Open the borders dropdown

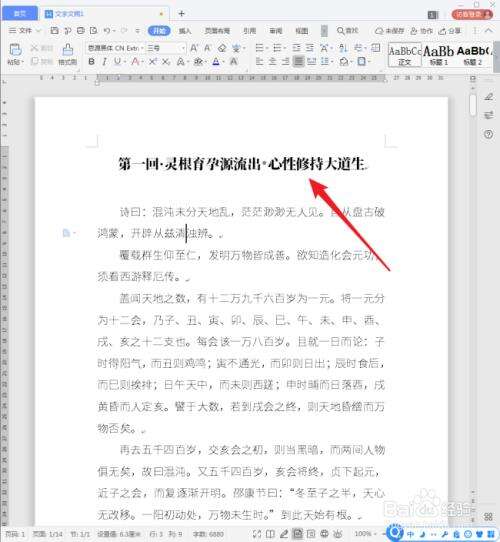tap(369, 62)
